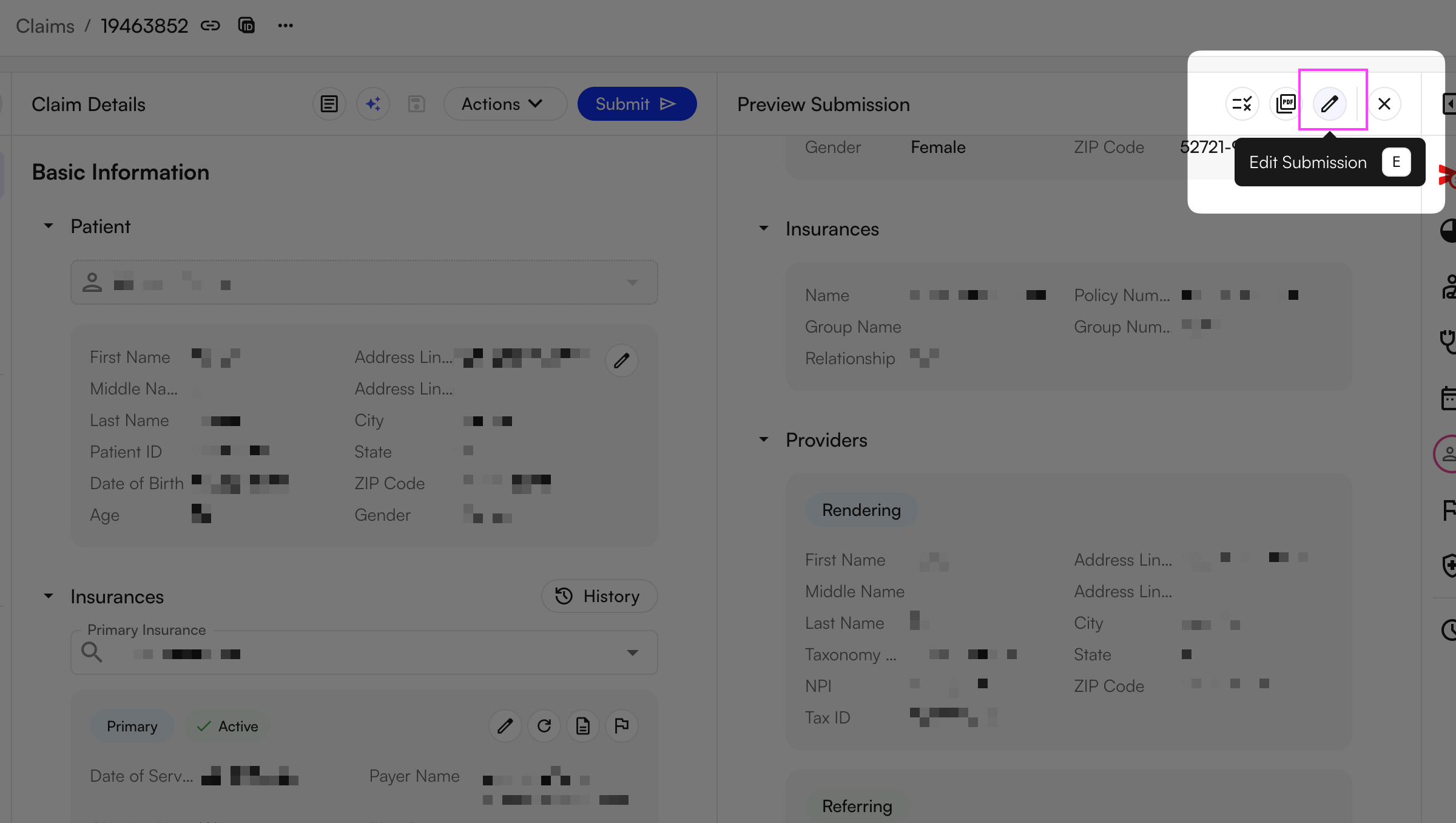Click the Edit Submission pencil
The image size is (1456, 823).
1329,104
